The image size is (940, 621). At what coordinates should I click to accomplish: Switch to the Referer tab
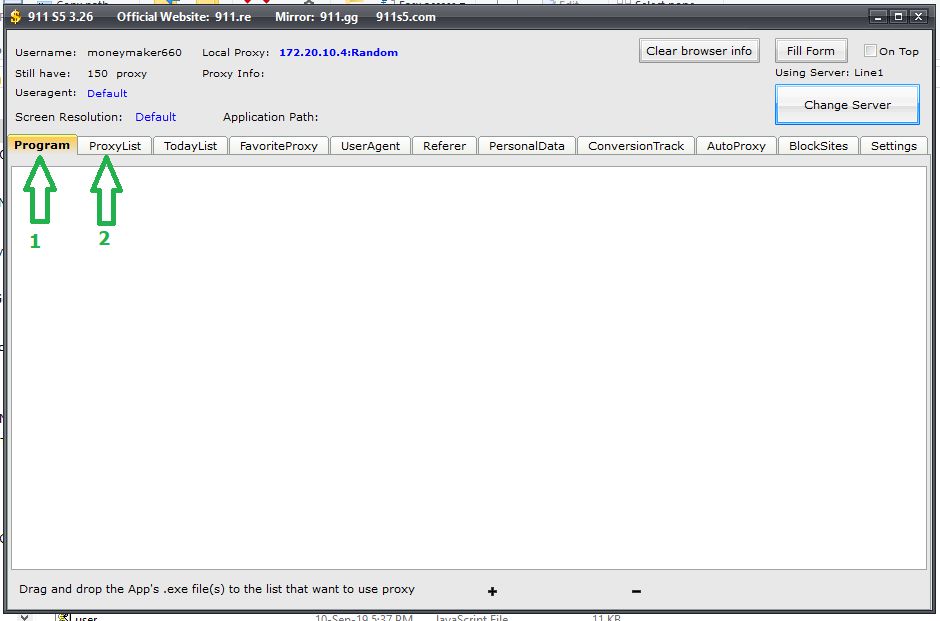(x=444, y=146)
